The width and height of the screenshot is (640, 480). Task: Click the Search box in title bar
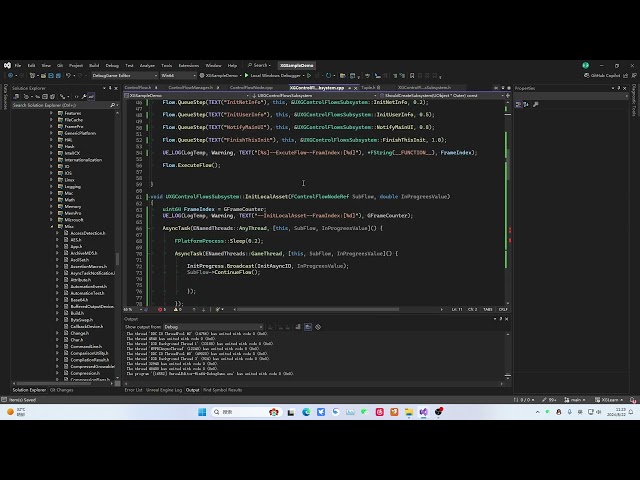259,65
